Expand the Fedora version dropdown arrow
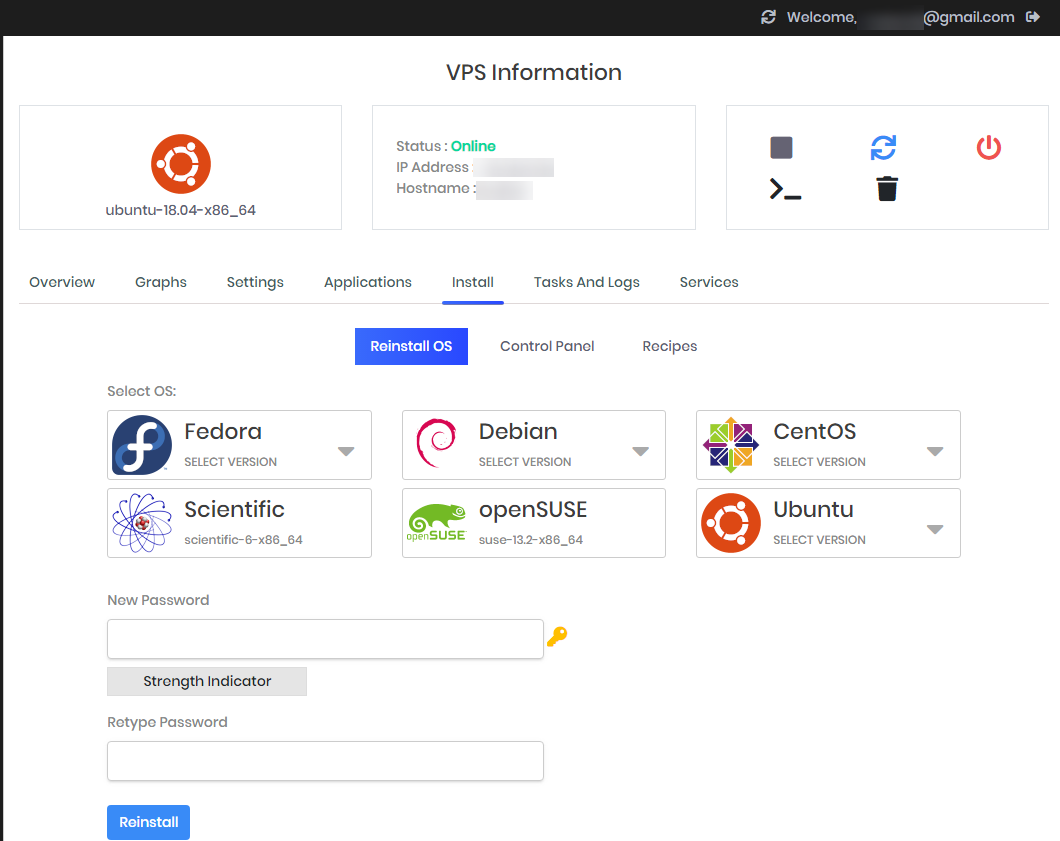Image resolution: width=1060 pixels, height=841 pixels. coord(346,452)
